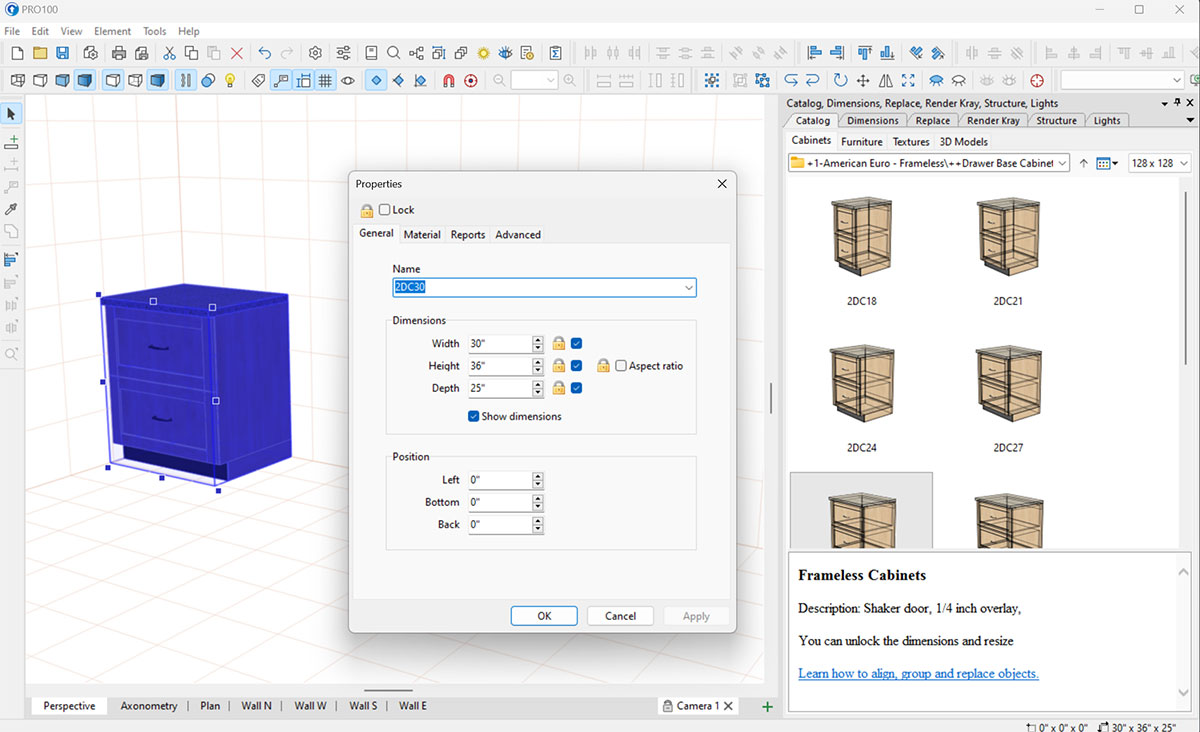Enable the Aspect ratio checkbox

621,366
